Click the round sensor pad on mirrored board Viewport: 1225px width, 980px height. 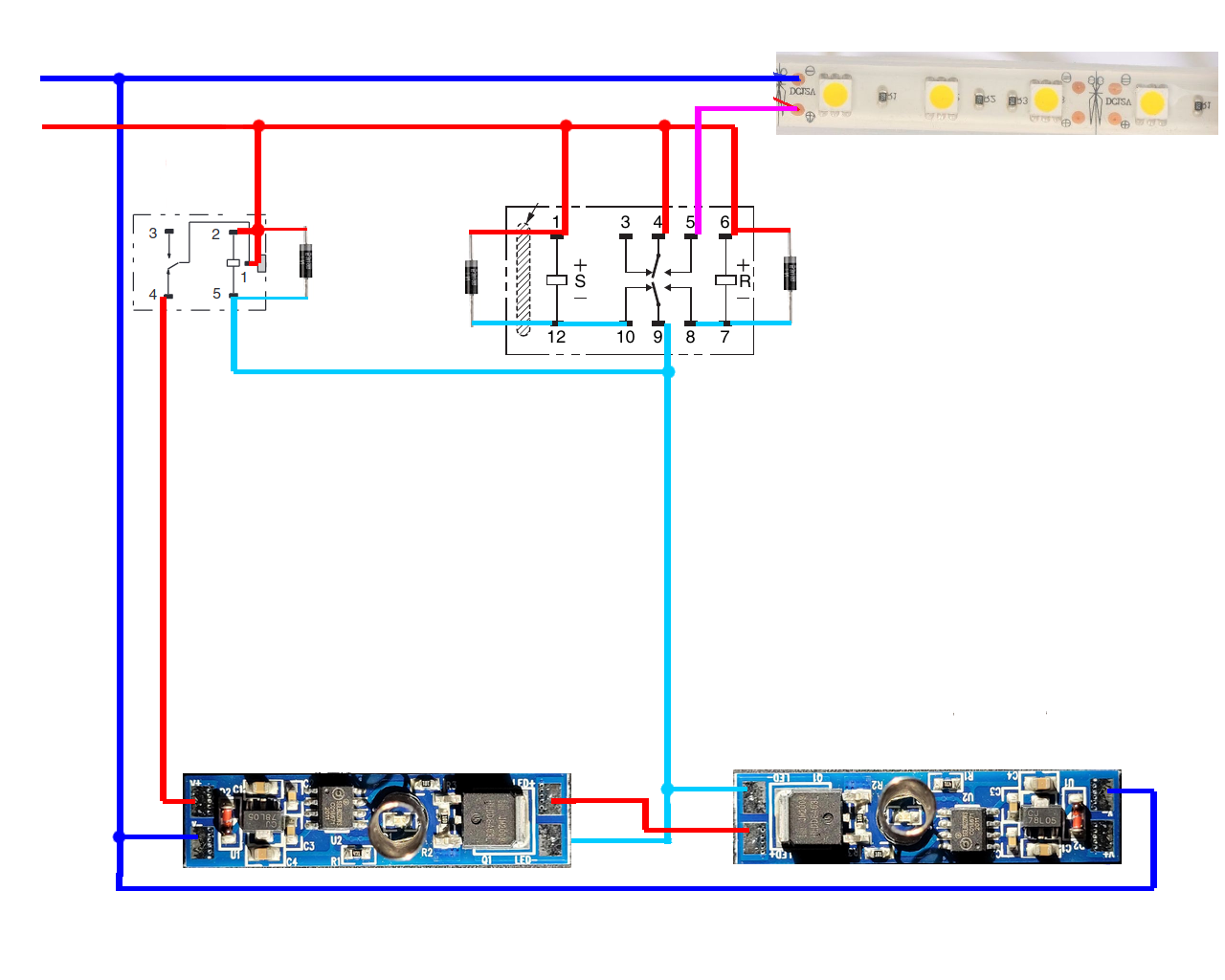(904, 813)
